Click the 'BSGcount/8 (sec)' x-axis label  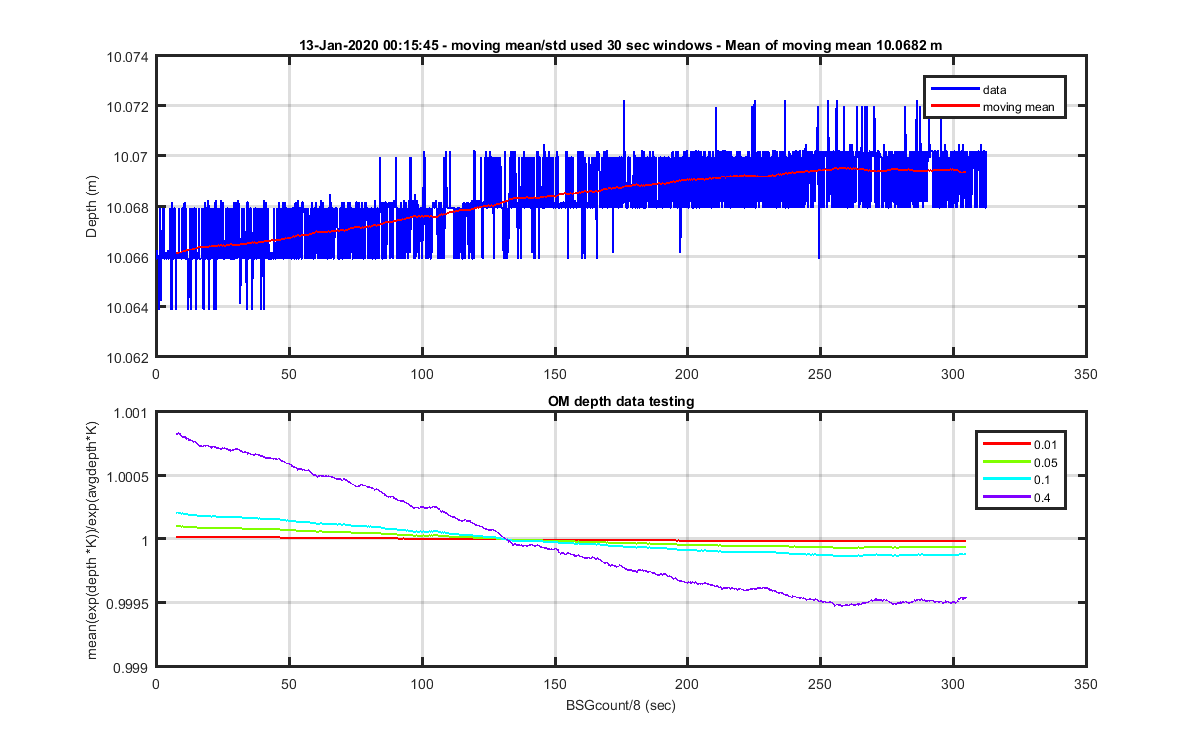[621, 704]
